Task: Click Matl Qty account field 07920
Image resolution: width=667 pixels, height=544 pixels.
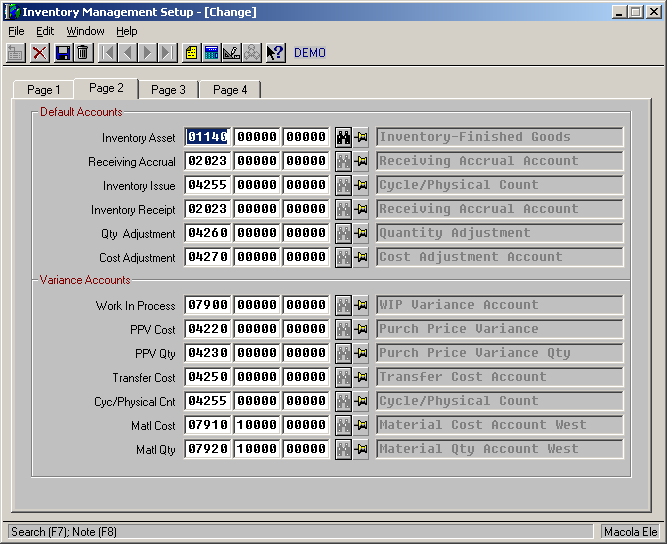Action: (208, 449)
